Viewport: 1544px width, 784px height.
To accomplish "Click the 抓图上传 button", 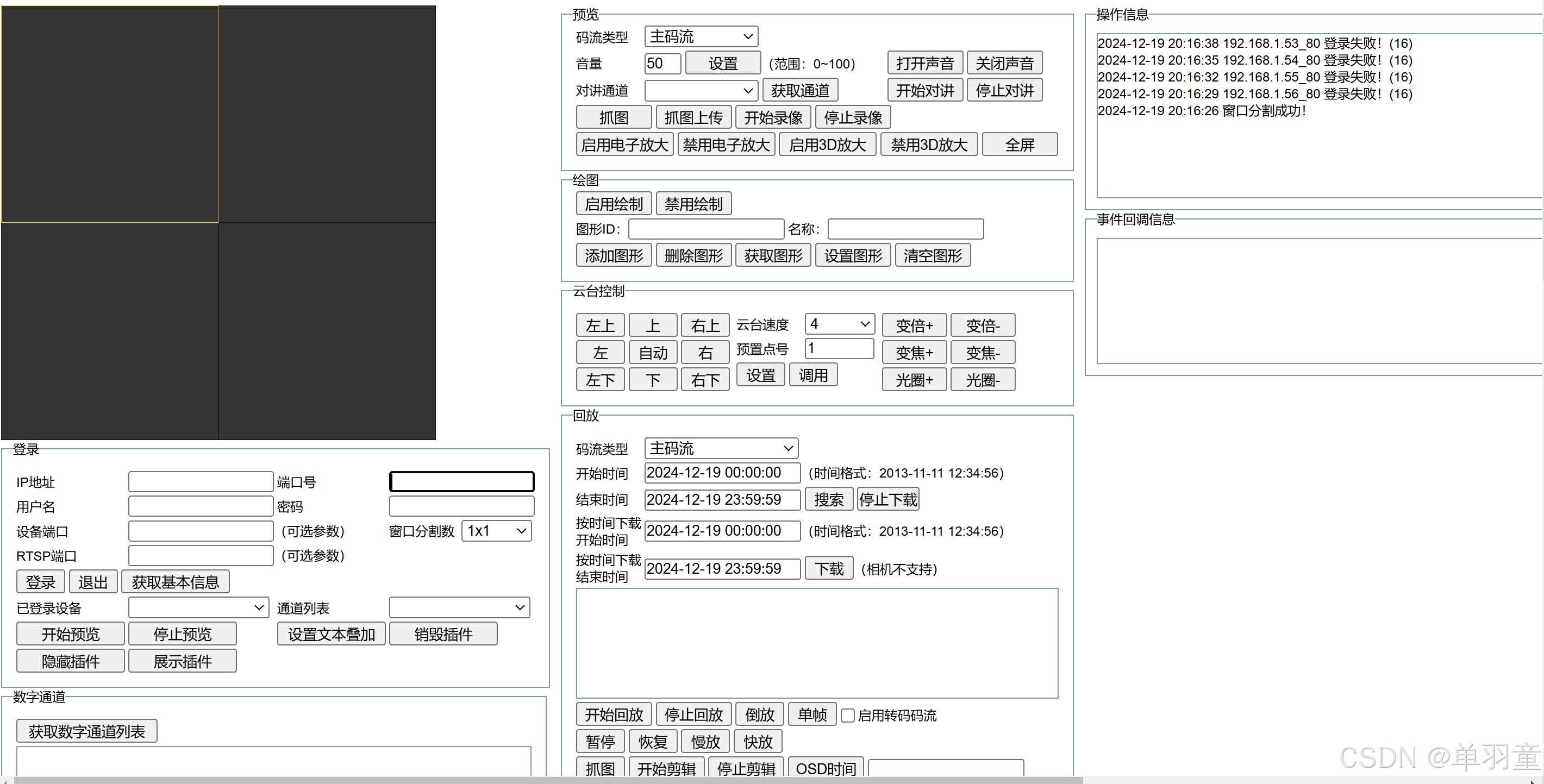I will coord(693,117).
